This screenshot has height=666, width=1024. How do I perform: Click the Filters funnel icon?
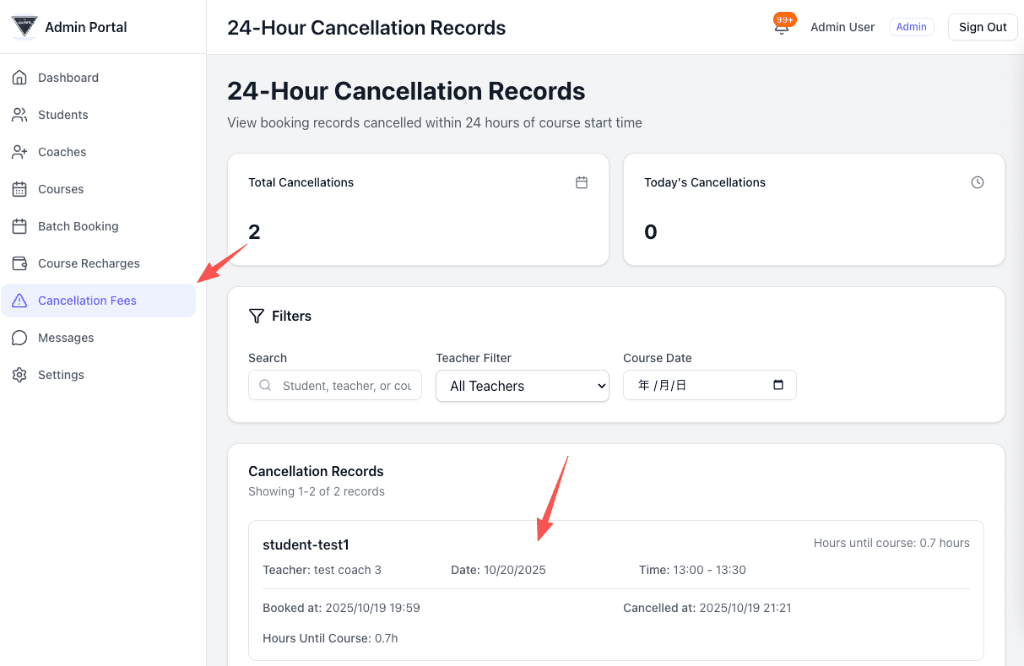[x=256, y=316]
